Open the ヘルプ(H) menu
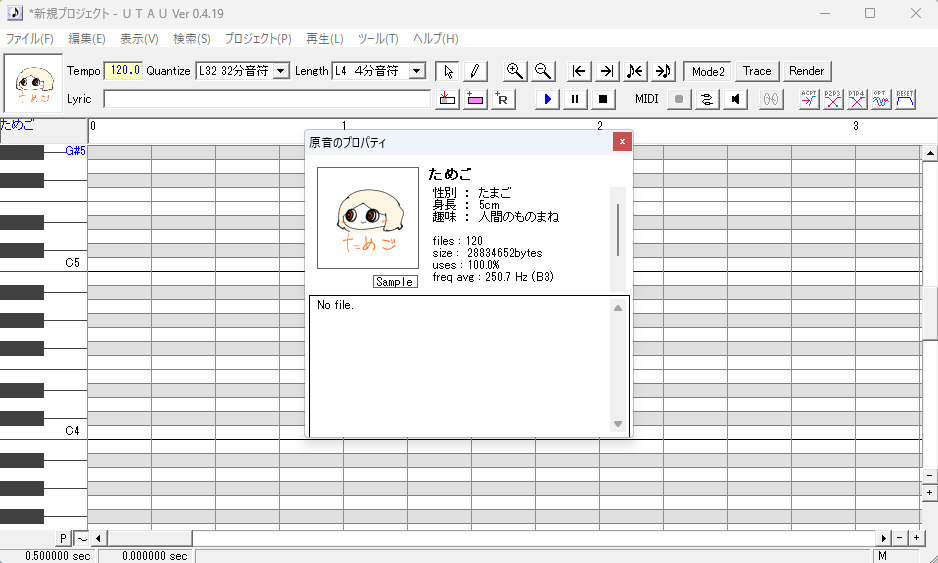938x563 pixels. click(436, 39)
